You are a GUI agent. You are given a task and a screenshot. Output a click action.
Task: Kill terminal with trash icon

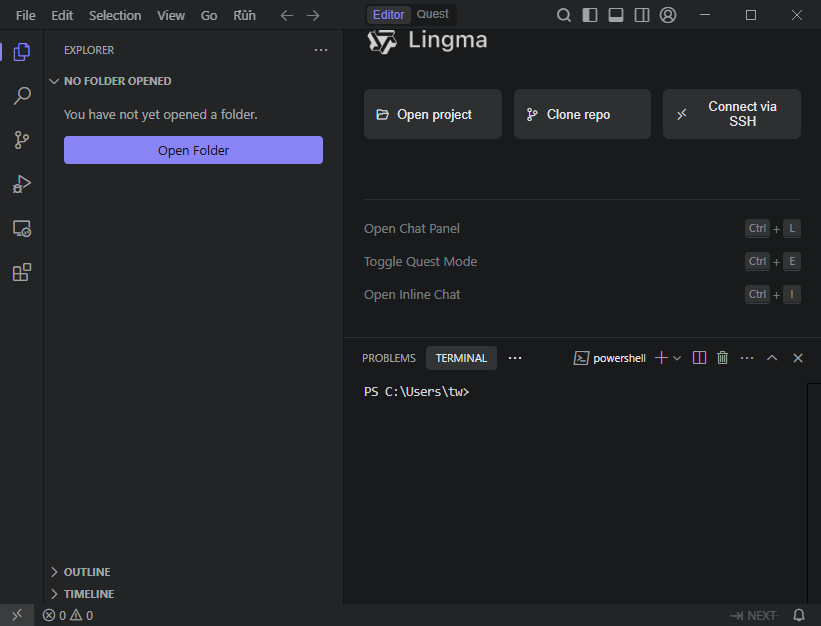(723, 358)
